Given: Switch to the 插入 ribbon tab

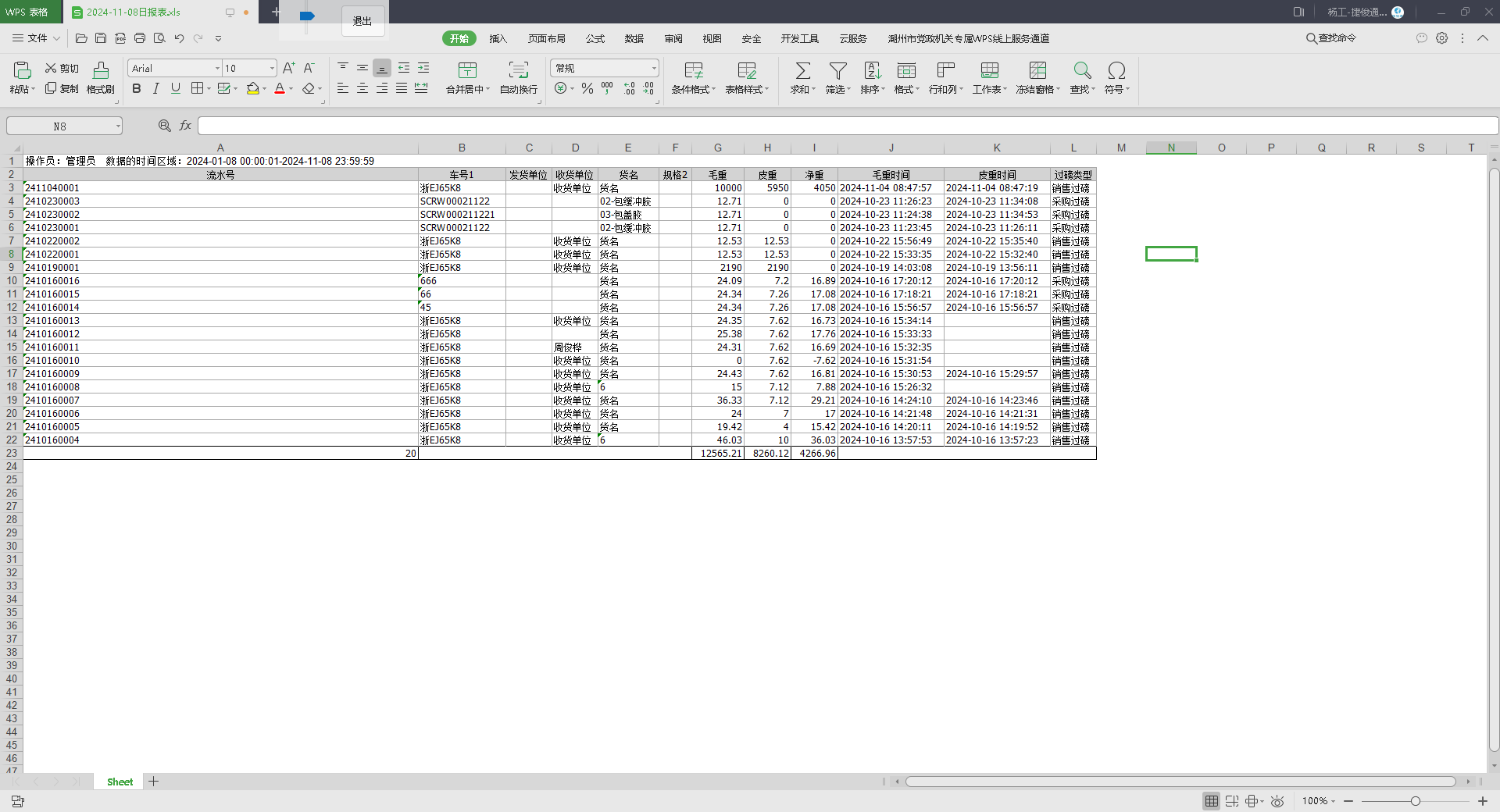Looking at the screenshot, I should (x=498, y=38).
